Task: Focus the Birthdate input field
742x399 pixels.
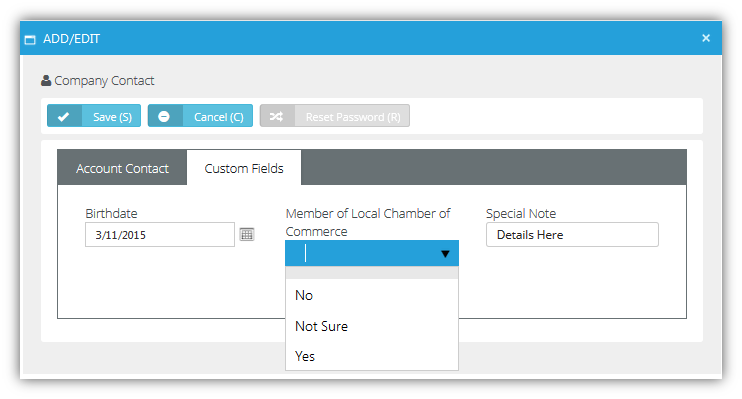Action: pyautogui.click(x=159, y=235)
